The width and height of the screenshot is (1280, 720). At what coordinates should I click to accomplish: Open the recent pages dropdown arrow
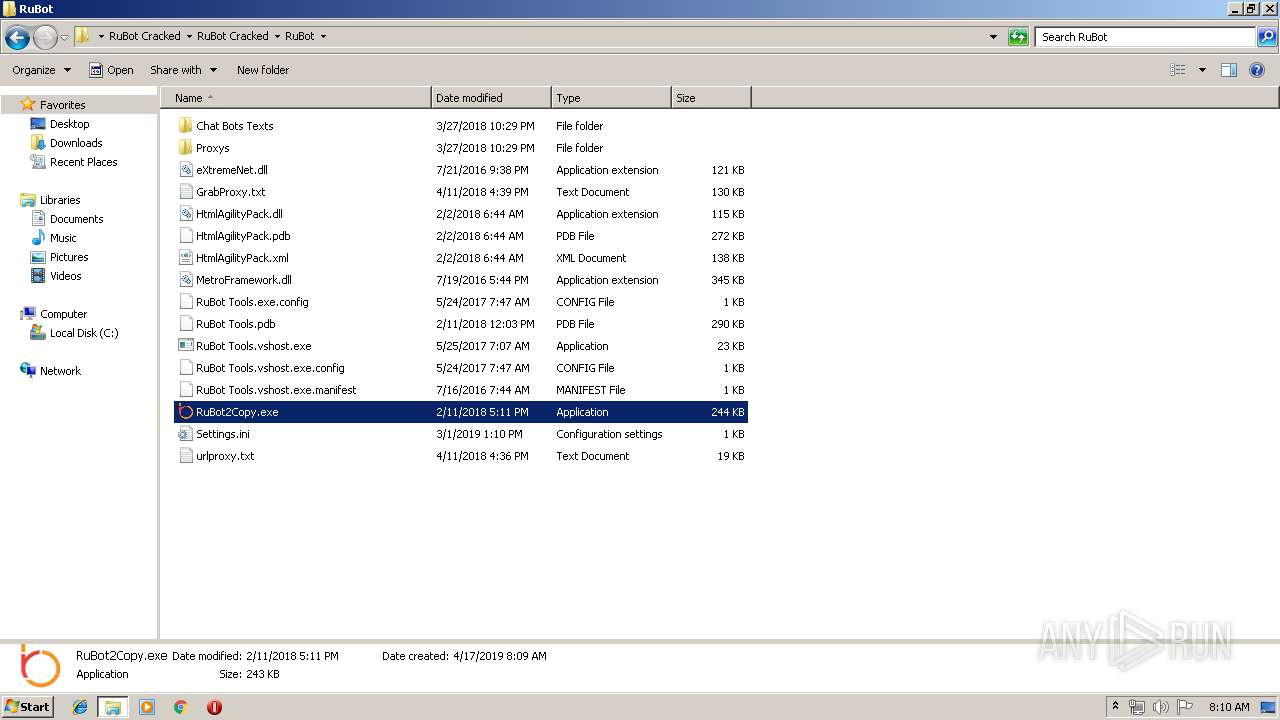point(64,37)
